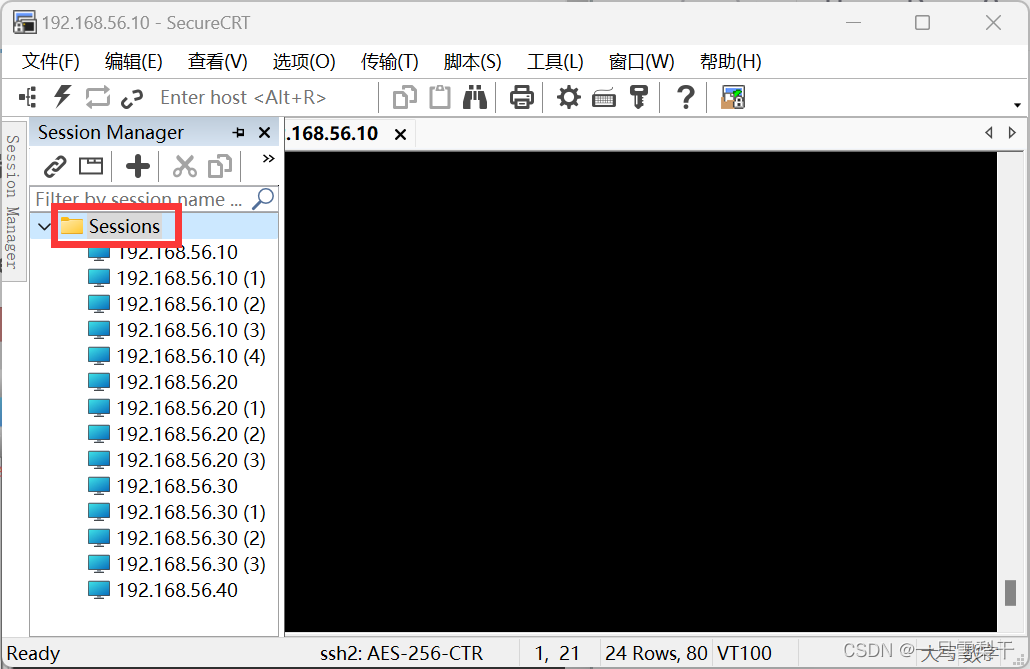Open the 传输(T) menu
This screenshot has width=1030, height=669.
pyautogui.click(x=389, y=61)
